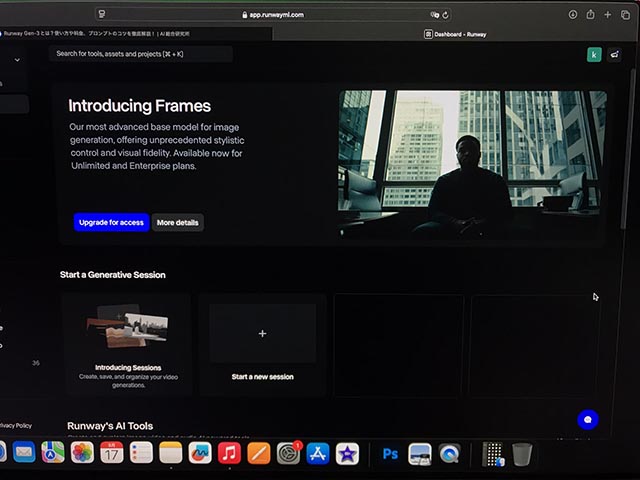This screenshot has height=480, width=640.
Task: Start a new session card
Action: tap(262, 345)
